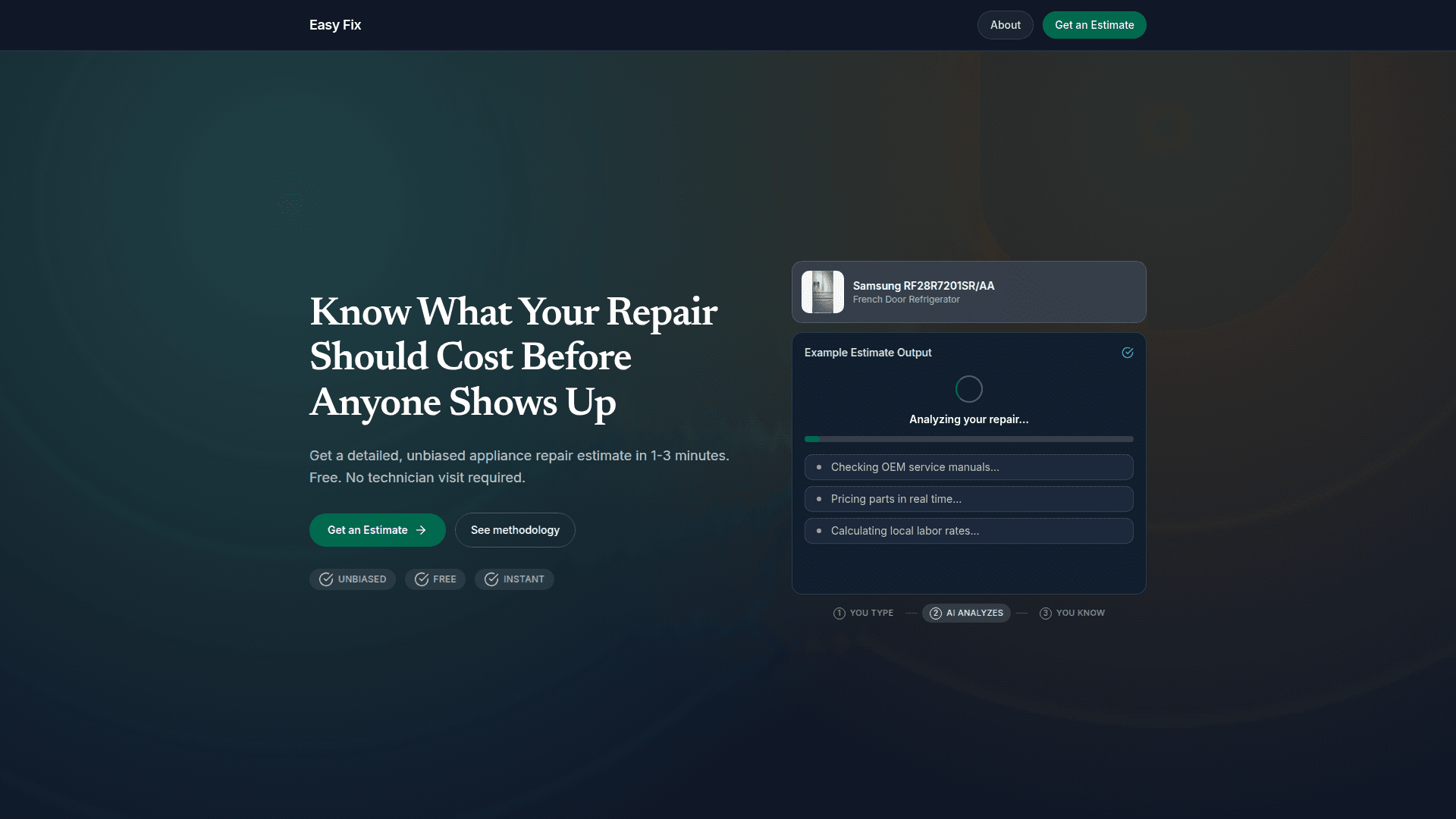This screenshot has height=819, width=1456.
Task: Click the FREE badge text
Action: pos(445,579)
